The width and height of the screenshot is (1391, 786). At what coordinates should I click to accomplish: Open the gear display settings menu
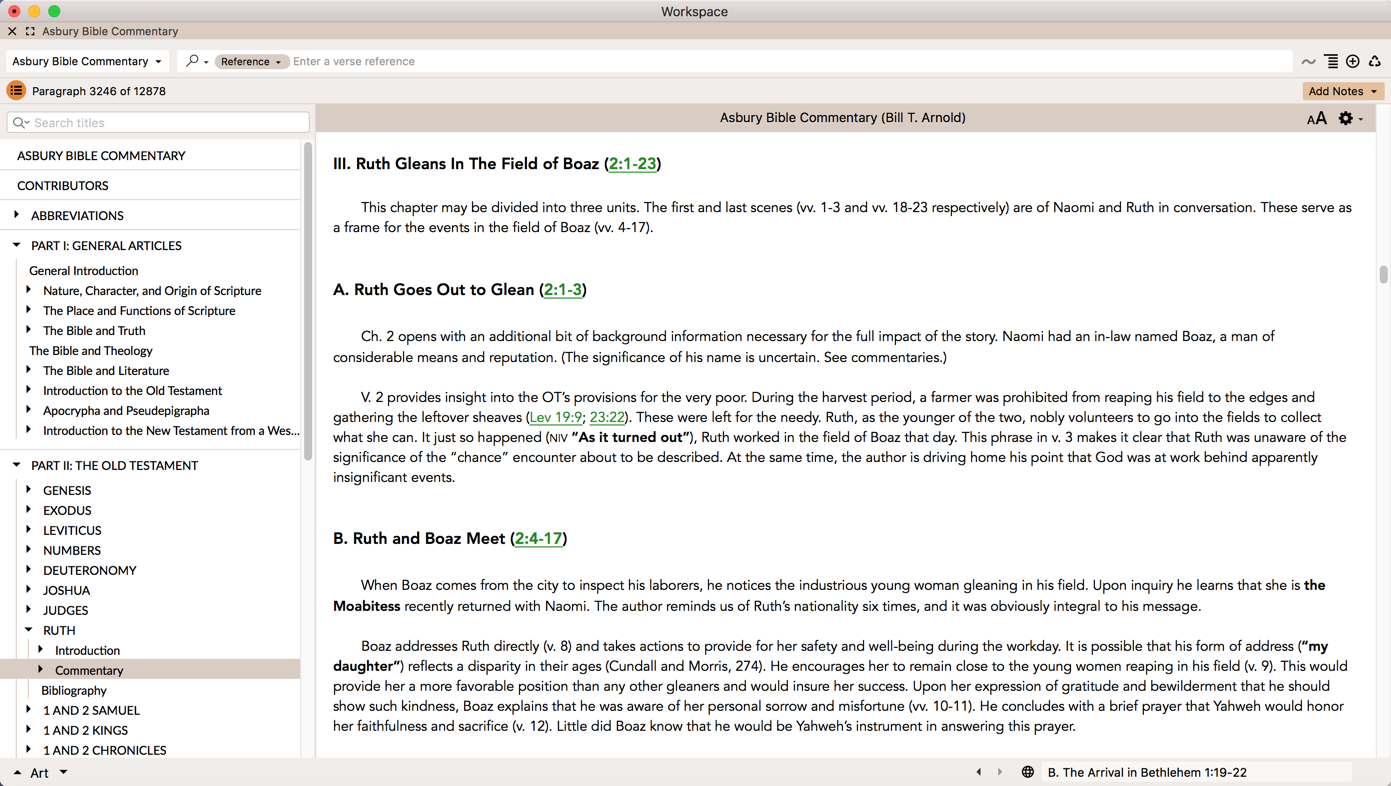pyautogui.click(x=1350, y=119)
